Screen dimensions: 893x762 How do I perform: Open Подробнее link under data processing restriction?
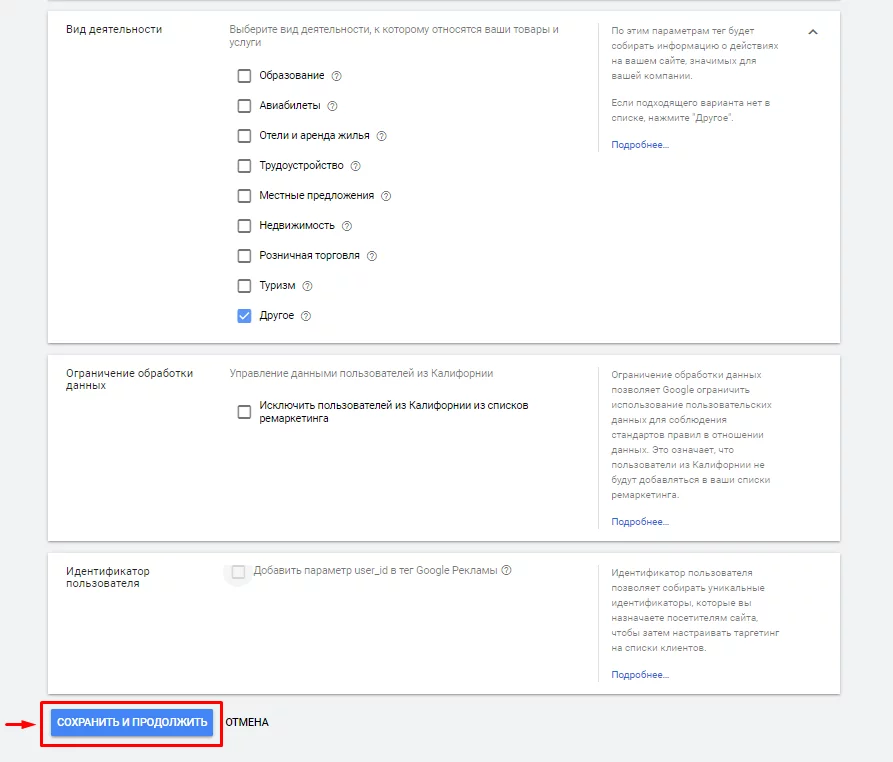point(640,522)
